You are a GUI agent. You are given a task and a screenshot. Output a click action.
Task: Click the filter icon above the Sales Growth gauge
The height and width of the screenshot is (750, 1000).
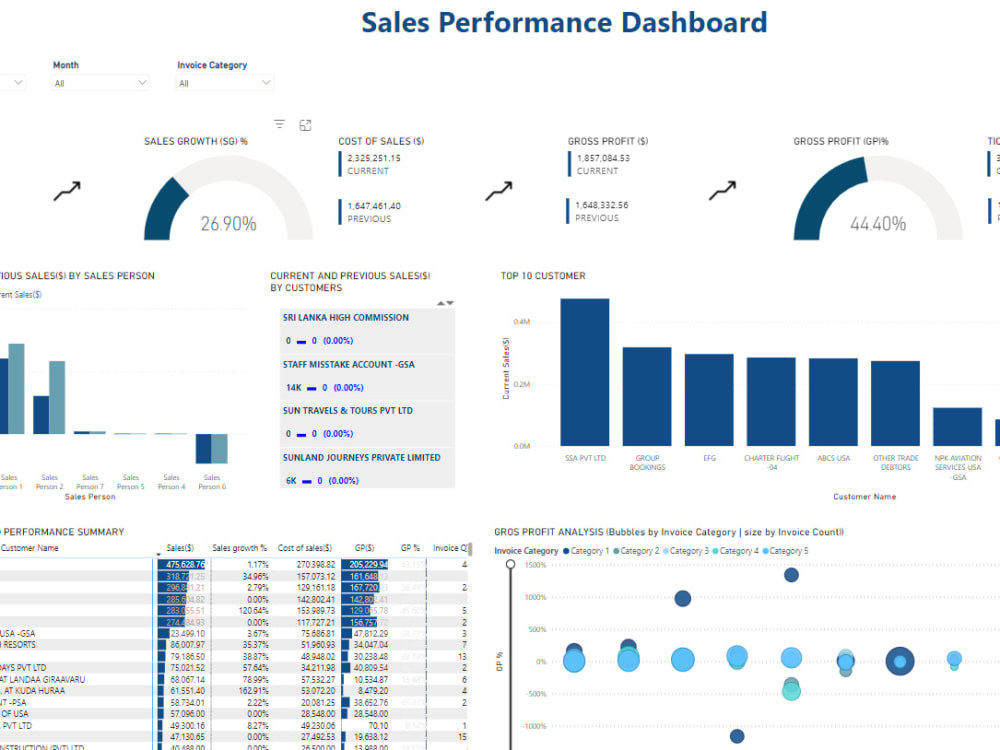pos(279,123)
